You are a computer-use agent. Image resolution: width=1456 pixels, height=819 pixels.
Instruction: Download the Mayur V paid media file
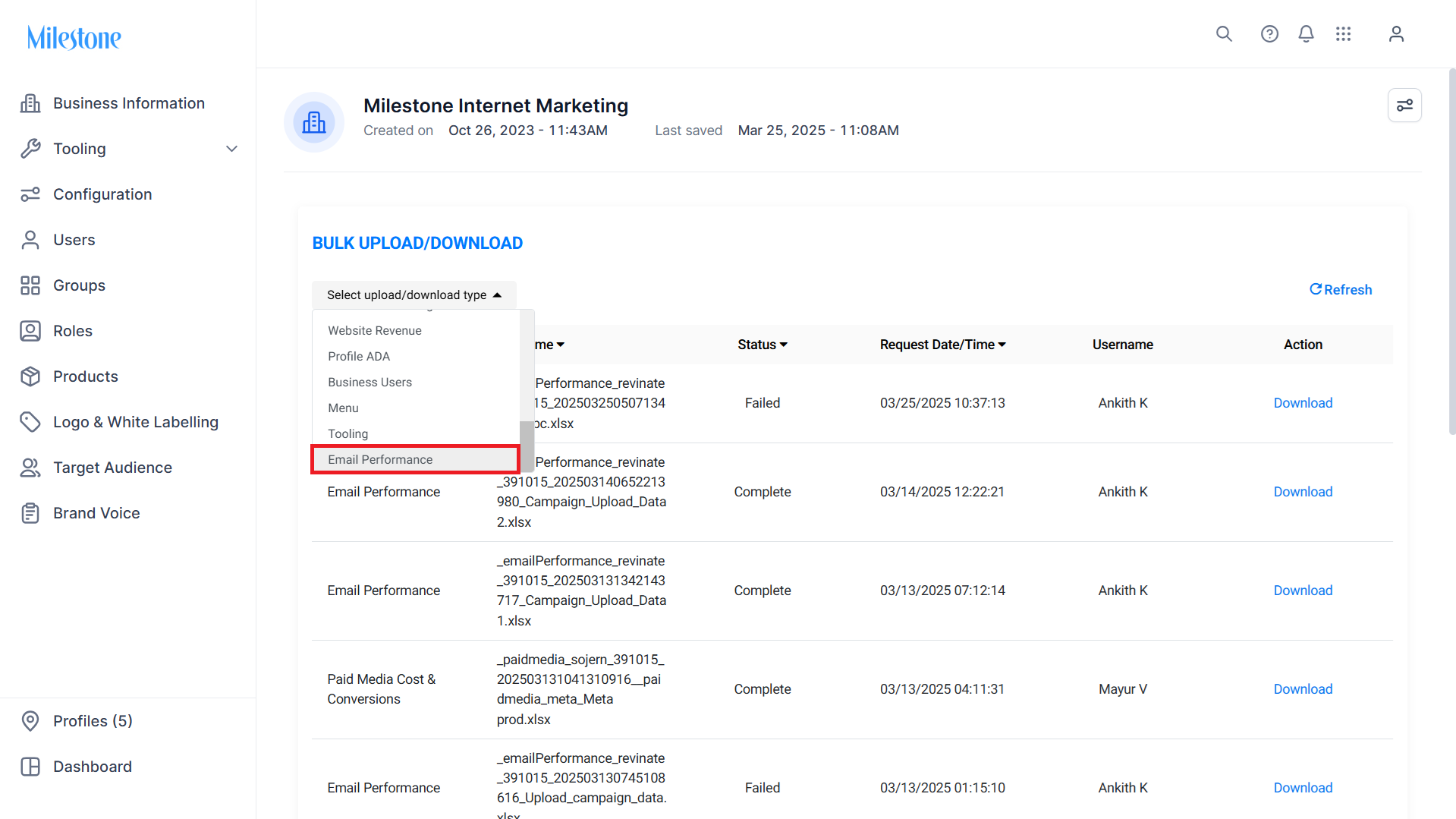pyautogui.click(x=1303, y=689)
